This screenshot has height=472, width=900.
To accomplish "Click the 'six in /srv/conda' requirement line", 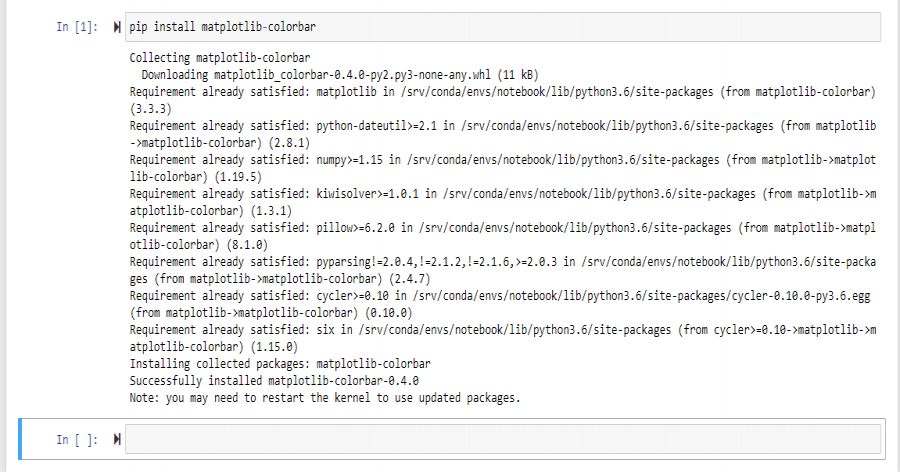I will coord(500,330).
